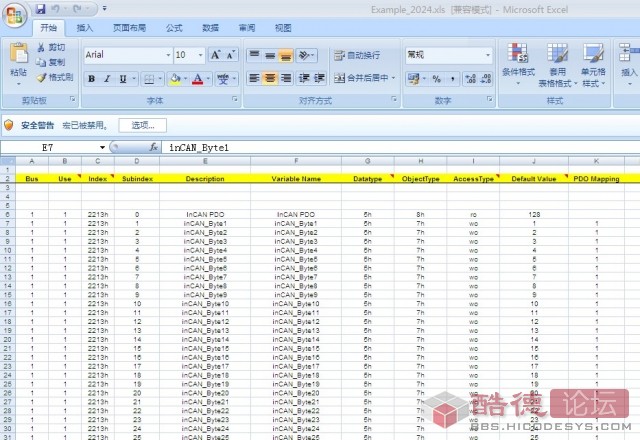Image resolution: width=640 pixels, height=440 pixels.
Task: Select the Format Painter tool
Action: pos(55,77)
